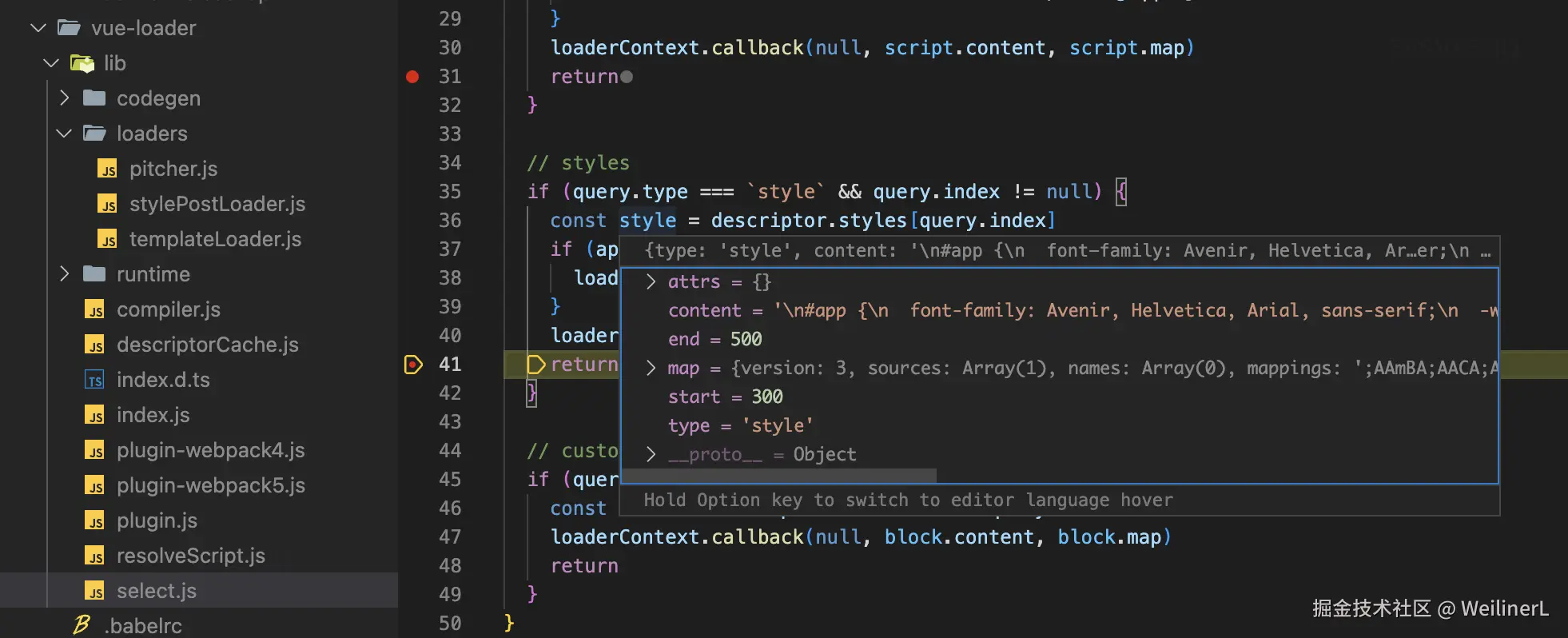Click 'descriptor.styles' on line 36
Image resolution: width=1568 pixels, height=638 pixels.
809,221
